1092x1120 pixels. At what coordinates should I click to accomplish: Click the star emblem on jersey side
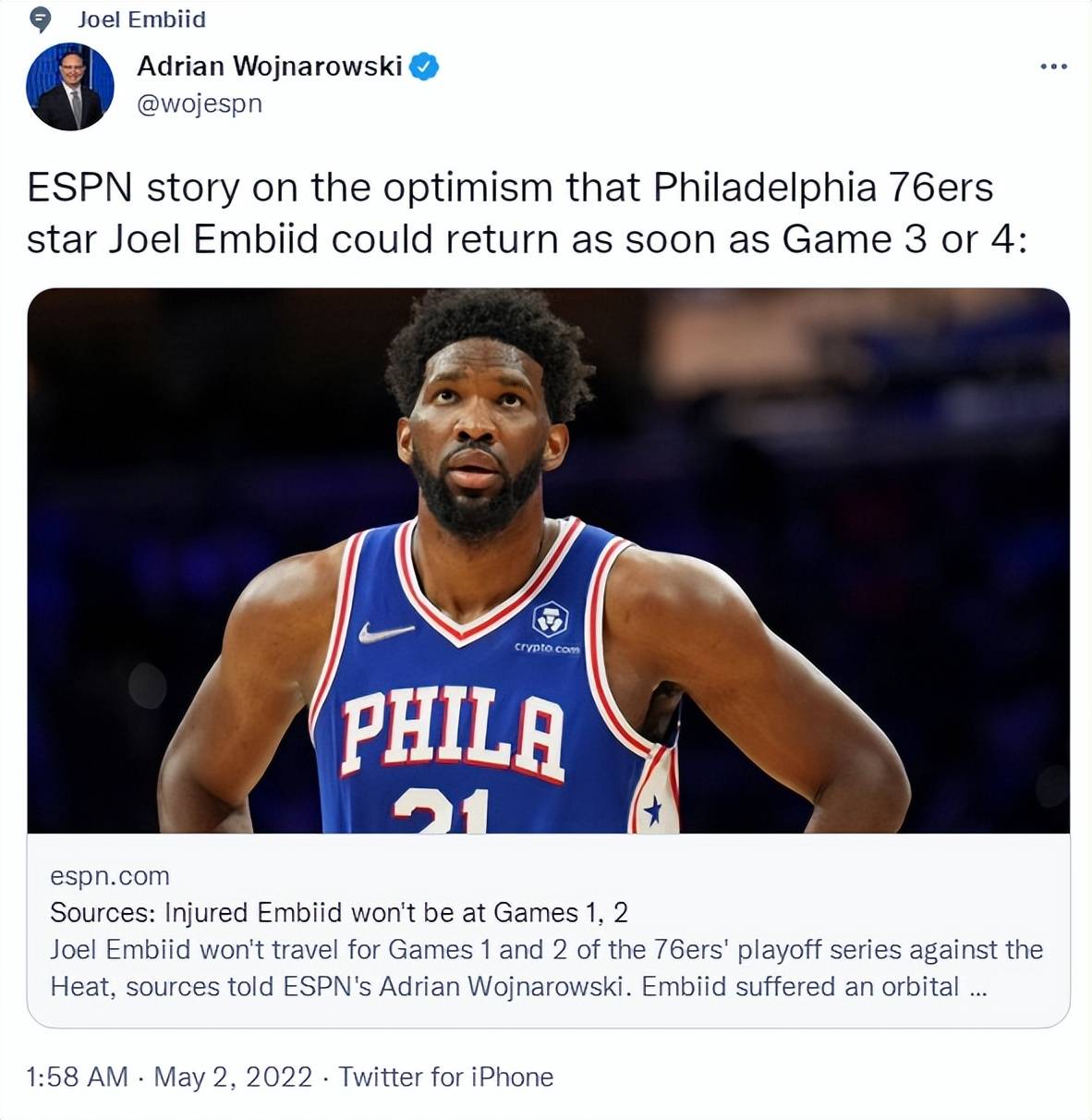coord(653,812)
